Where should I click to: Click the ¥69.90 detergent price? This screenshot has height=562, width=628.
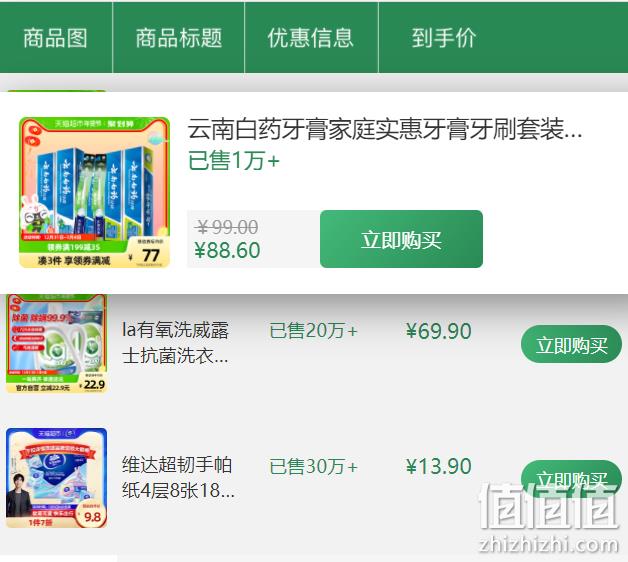pos(439,331)
